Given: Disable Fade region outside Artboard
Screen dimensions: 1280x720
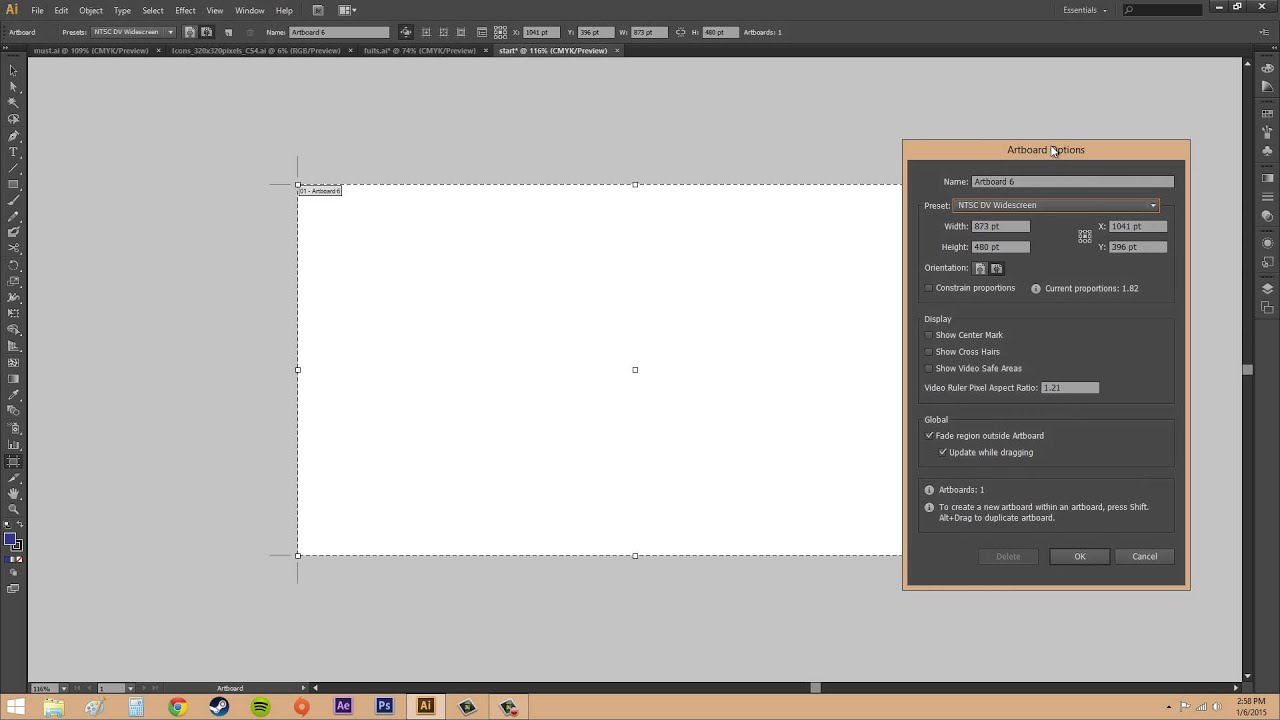Looking at the screenshot, I should click(x=930, y=435).
